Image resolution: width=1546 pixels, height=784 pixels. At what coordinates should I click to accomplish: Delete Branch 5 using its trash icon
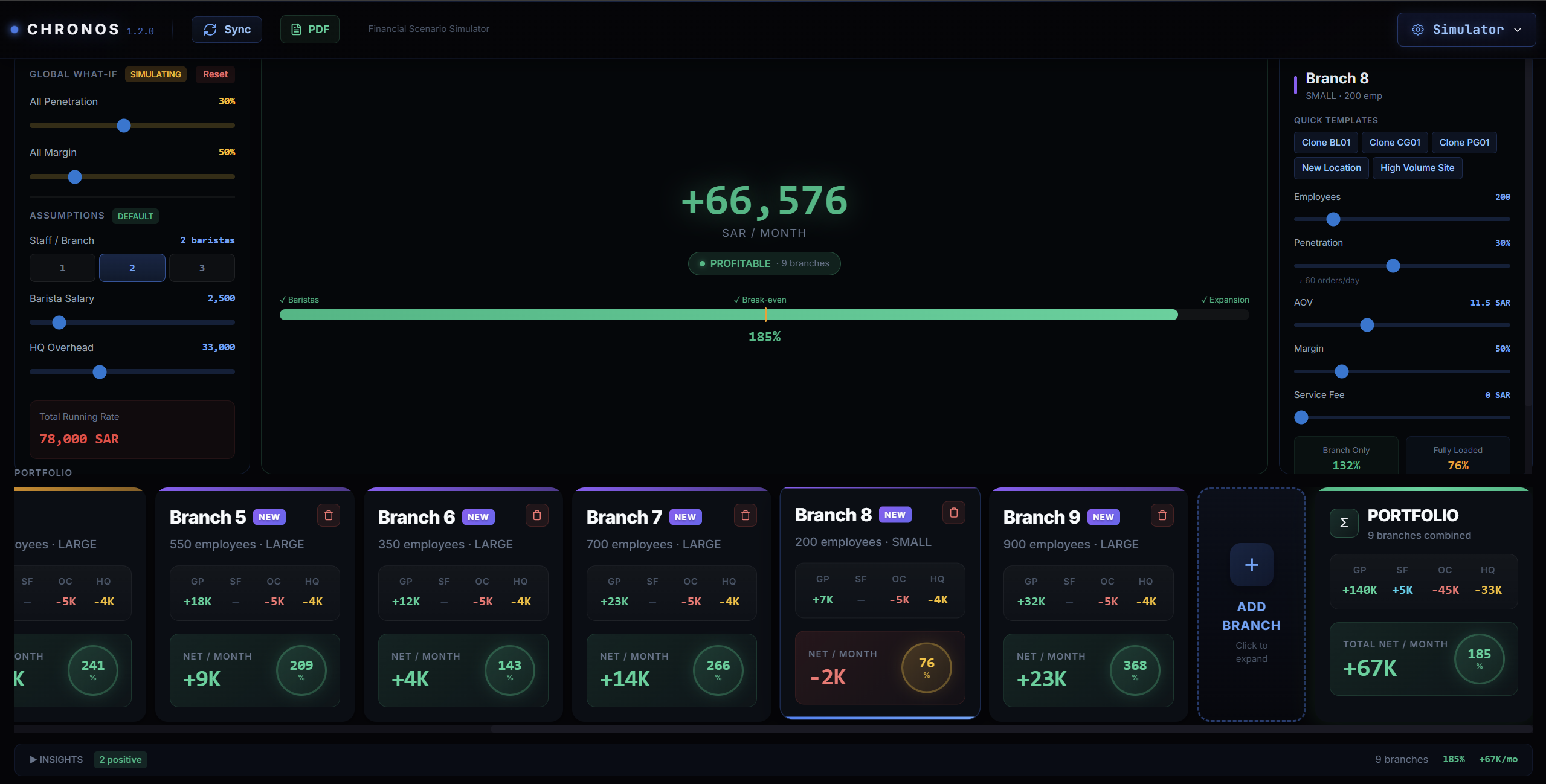(329, 515)
